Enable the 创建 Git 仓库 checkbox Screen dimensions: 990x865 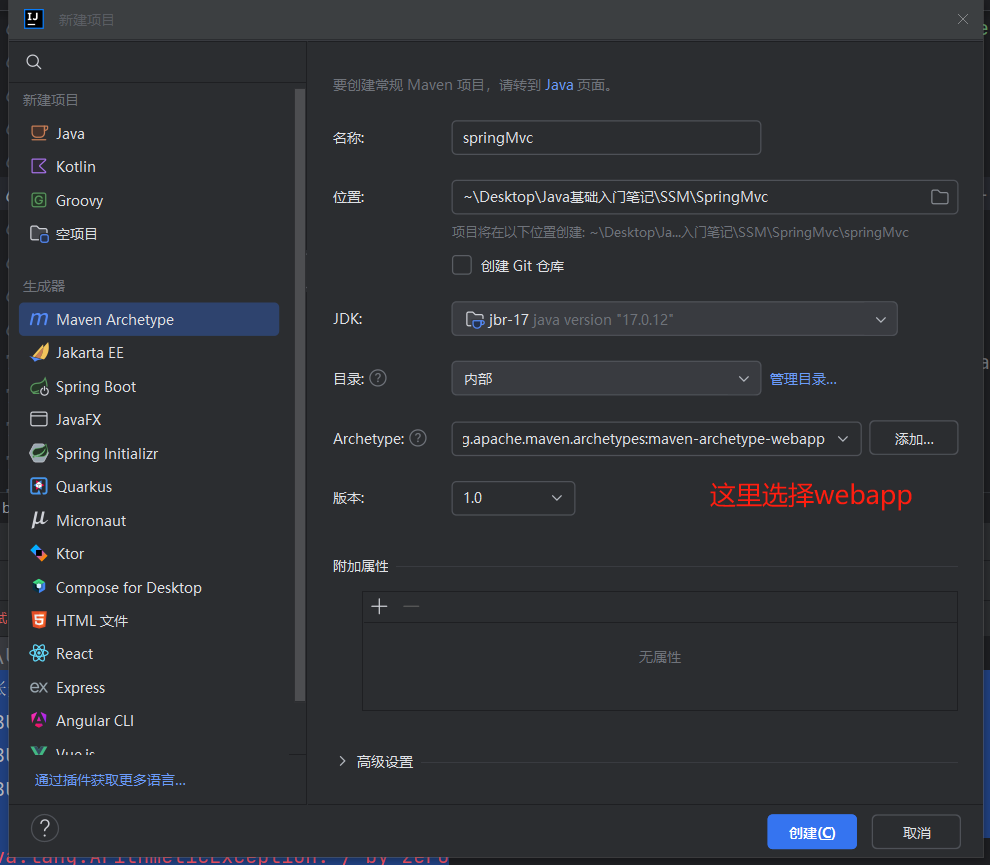click(x=462, y=265)
